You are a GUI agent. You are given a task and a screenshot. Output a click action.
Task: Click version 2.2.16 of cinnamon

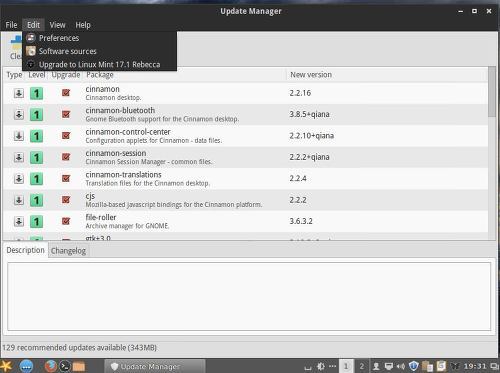click(300, 93)
